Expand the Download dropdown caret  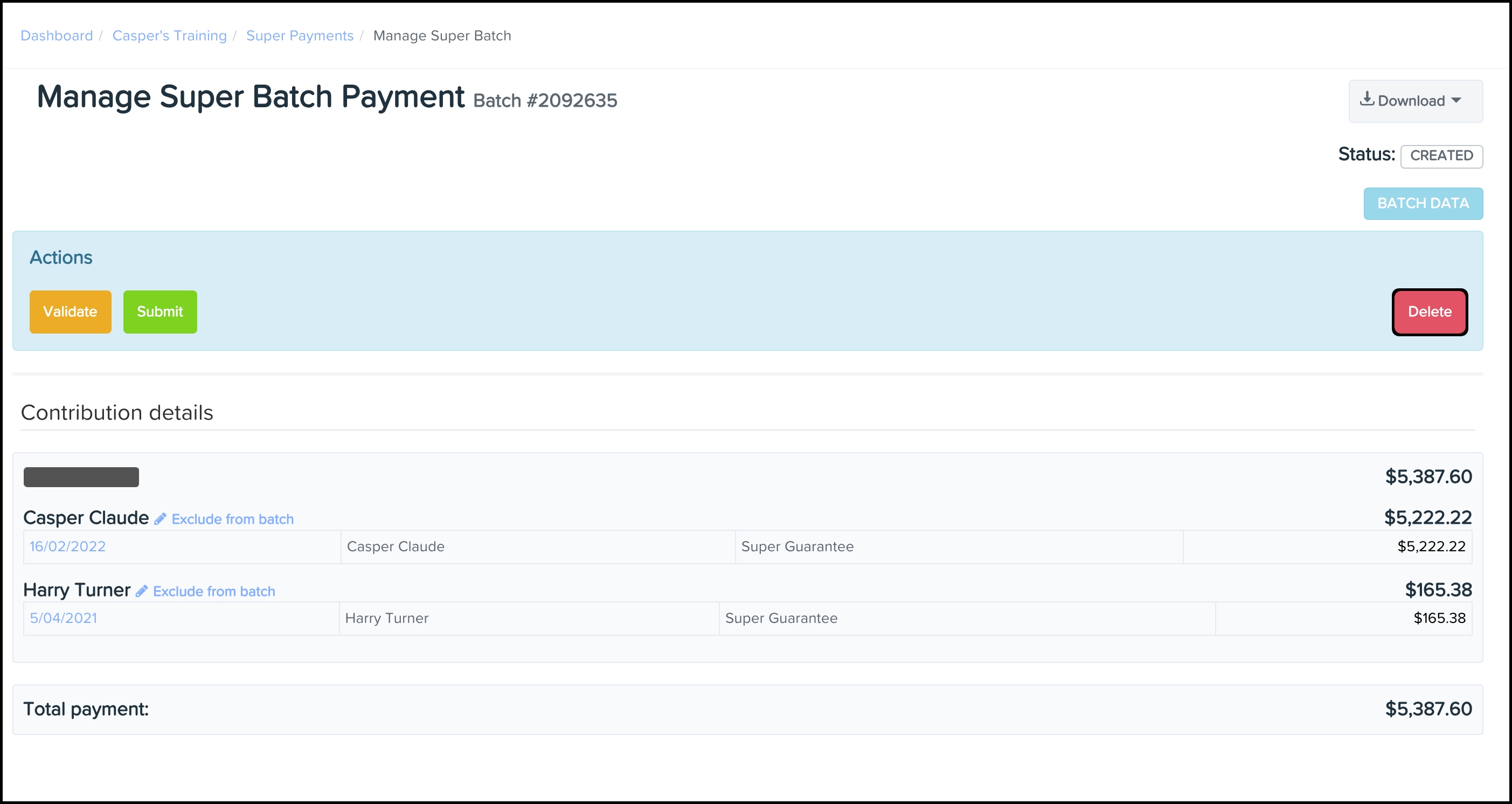point(1456,100)
